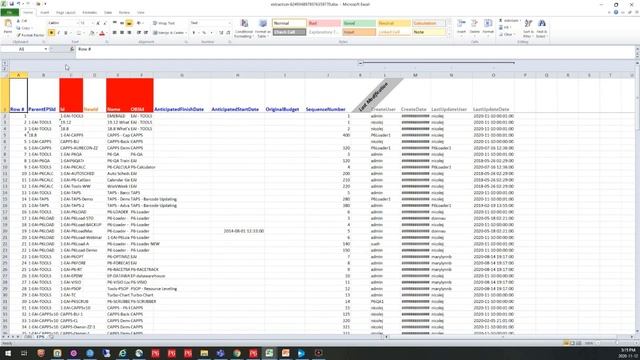
Task: Switch to the Data tab
Action: [108, 13]
